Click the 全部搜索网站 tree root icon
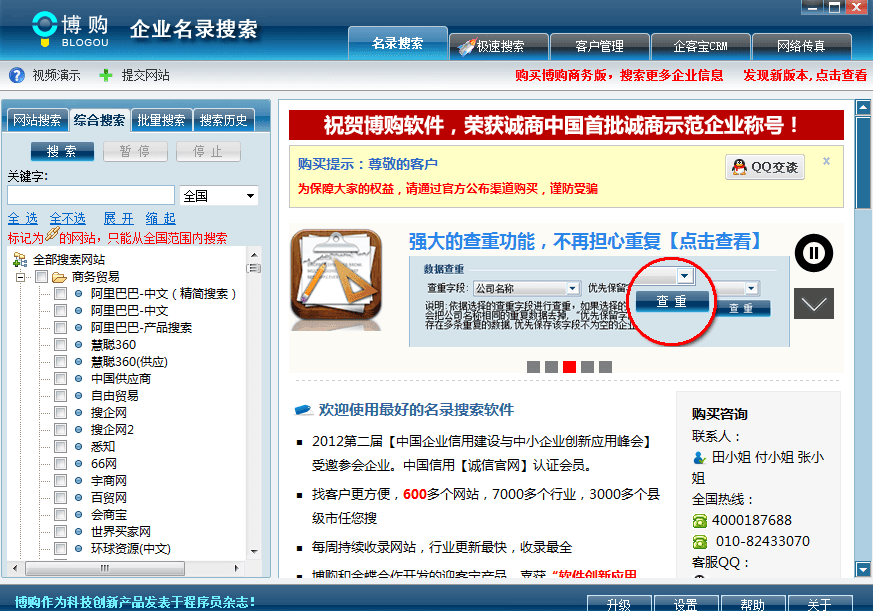The image size is (873, 611). [20, 260]
